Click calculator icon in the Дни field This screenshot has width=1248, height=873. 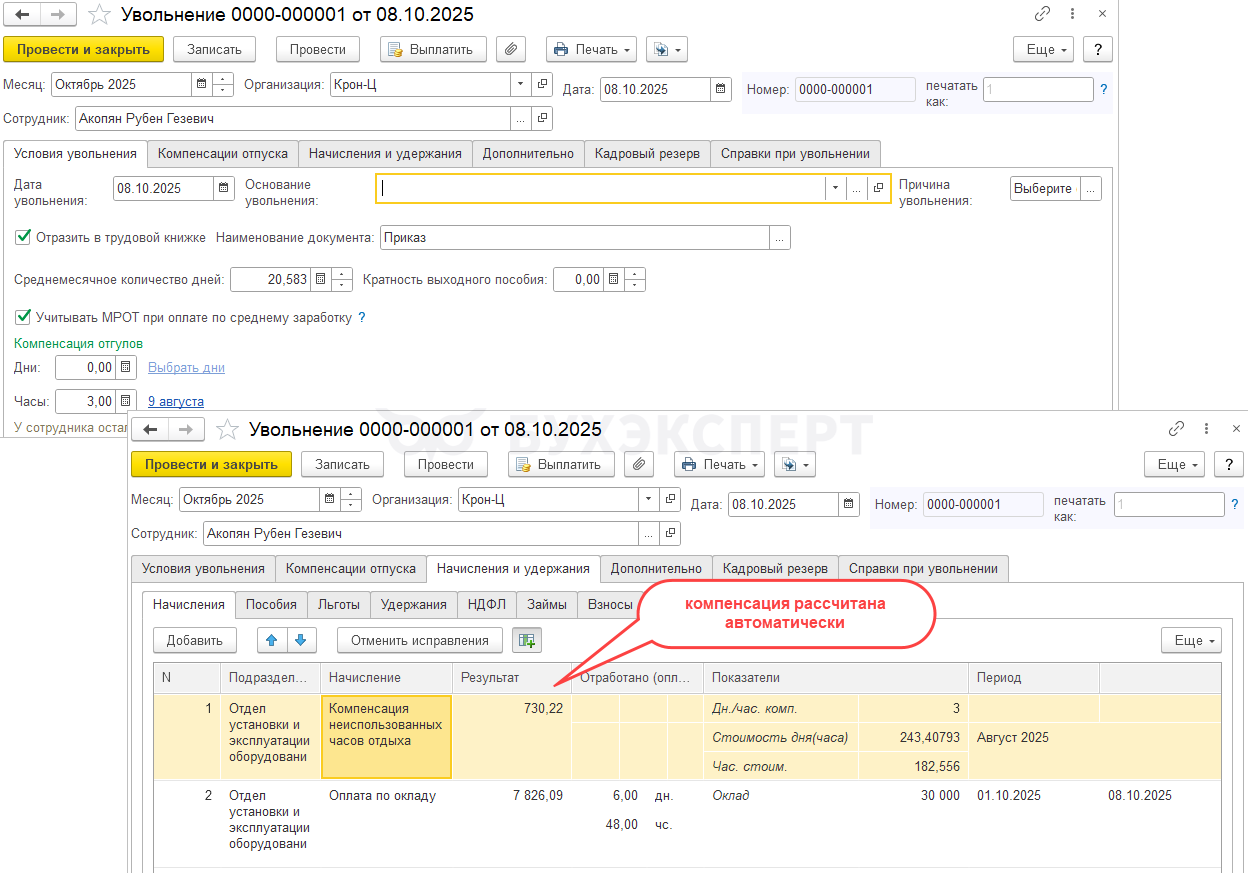point(126,368)
